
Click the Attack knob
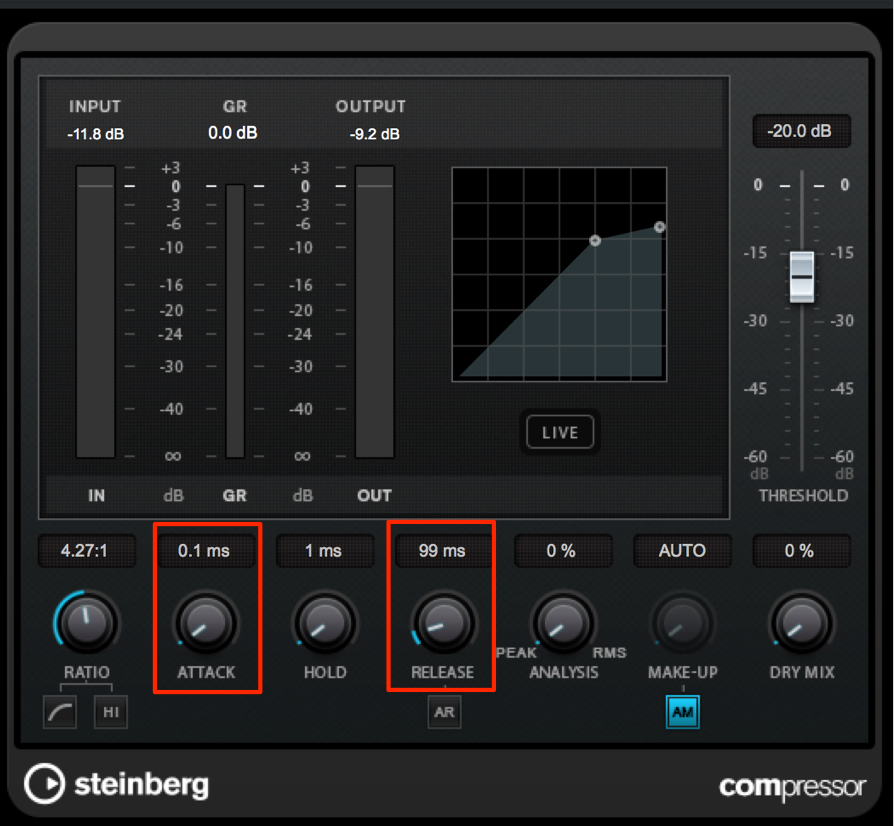[x=206, y=622]
